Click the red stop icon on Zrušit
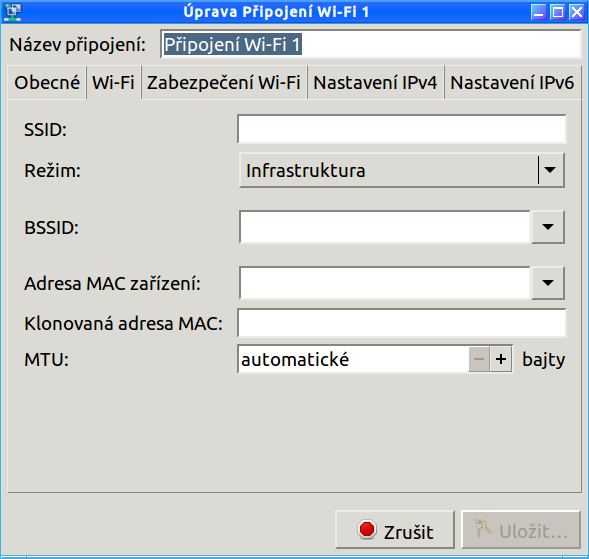This screenshot has width=589, height=559. pos(367,530)
